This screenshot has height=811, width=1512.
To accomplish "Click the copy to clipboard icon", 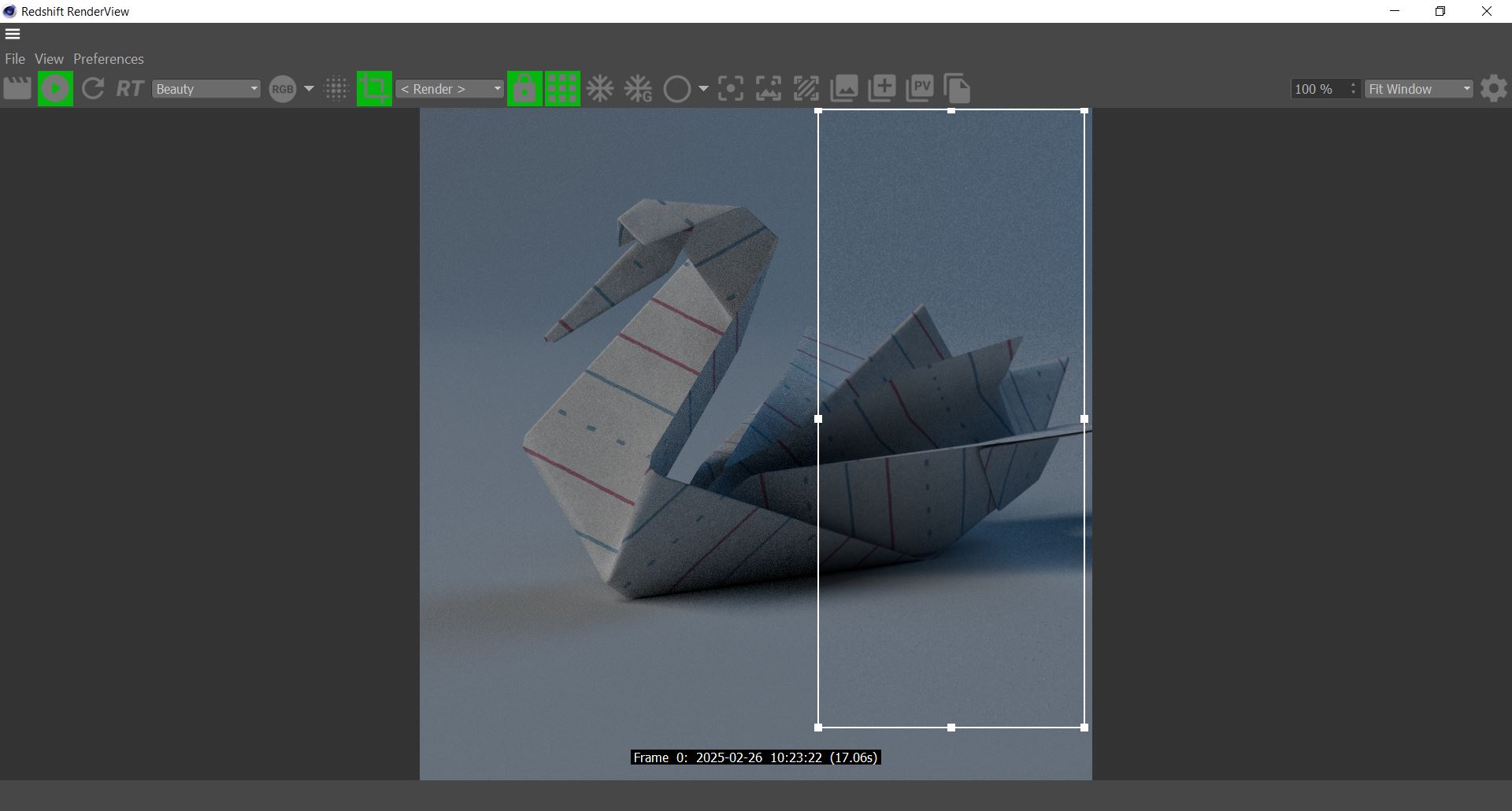I will tap(957, 88).
